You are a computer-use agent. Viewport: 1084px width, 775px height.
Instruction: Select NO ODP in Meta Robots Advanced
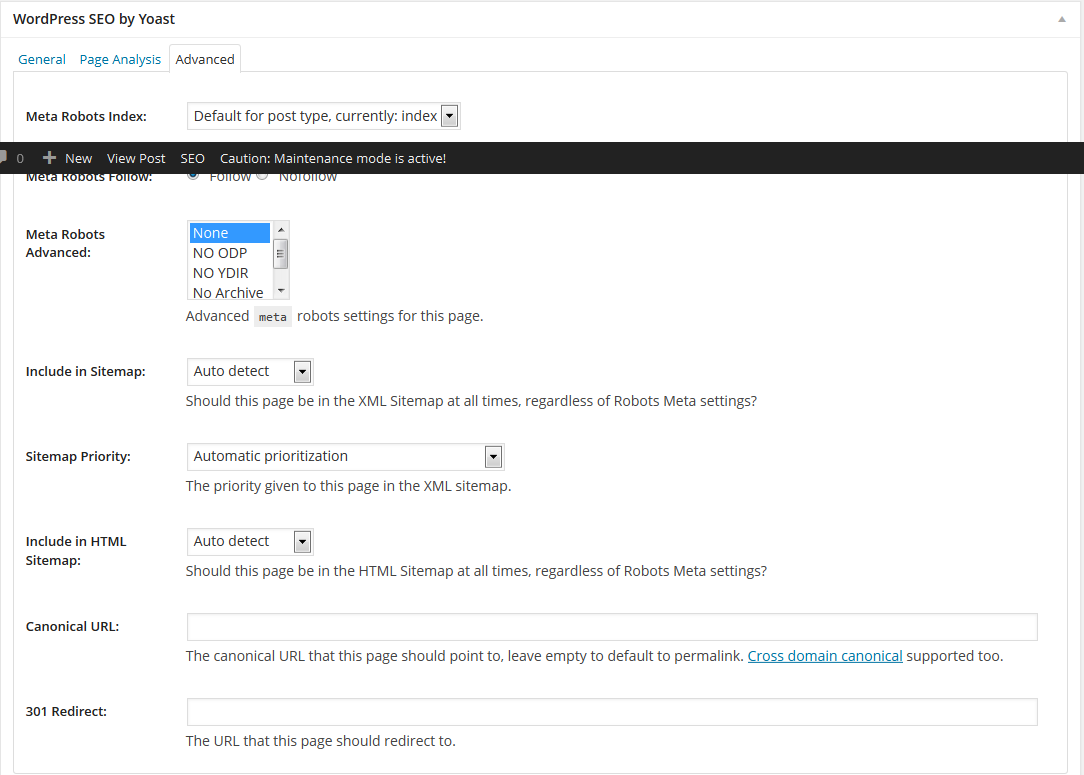(230, 253)
